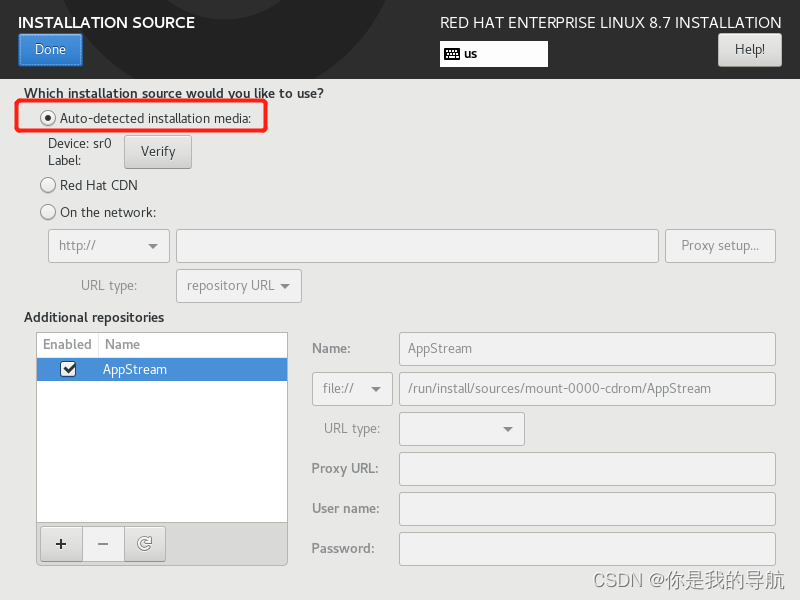Click the network source URL field
800x600 pixels.
pyautogui.click(x=417, y=246)
